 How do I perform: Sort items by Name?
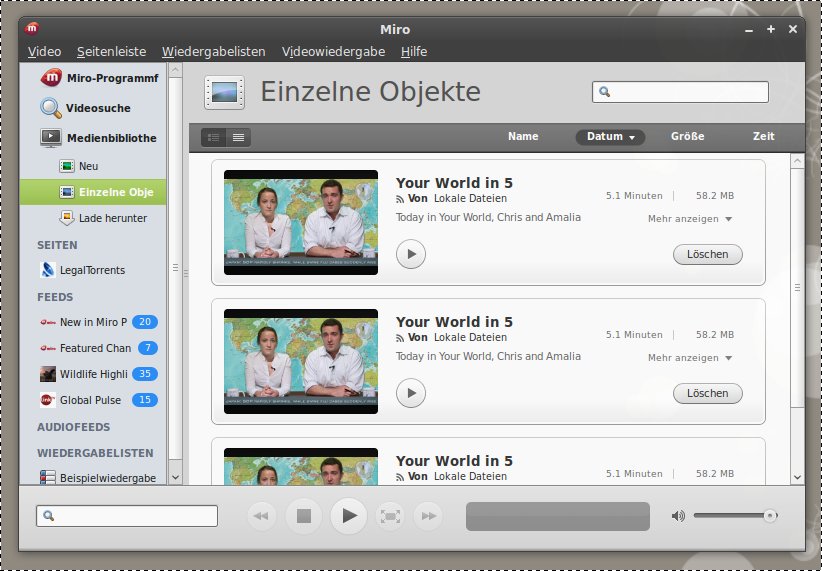[x=523, y=136]
